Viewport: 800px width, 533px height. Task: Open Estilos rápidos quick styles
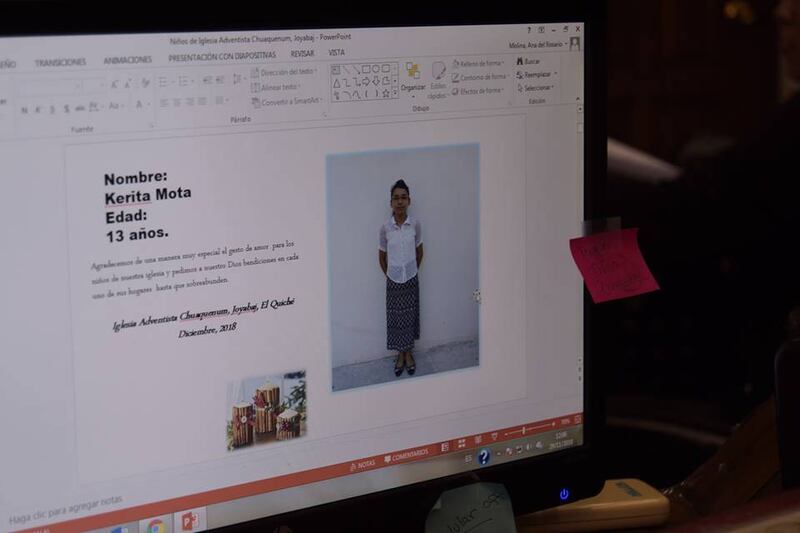click(438, 81)
